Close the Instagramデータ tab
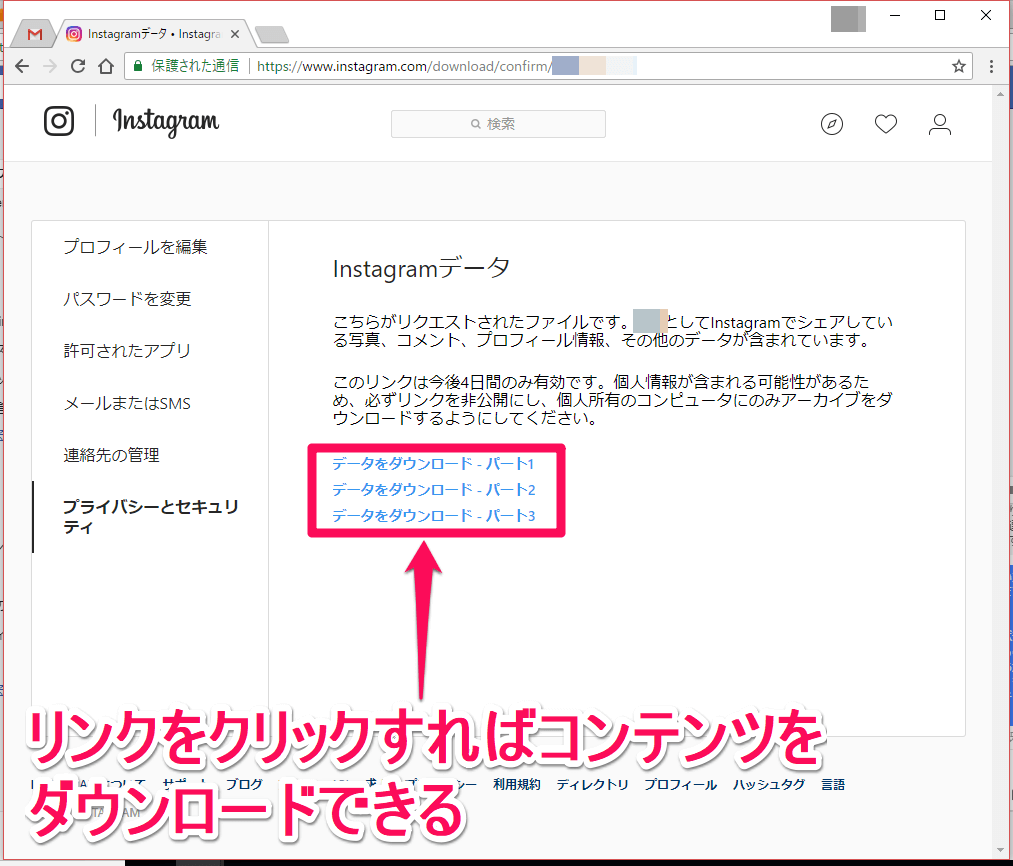 (235, 34)
